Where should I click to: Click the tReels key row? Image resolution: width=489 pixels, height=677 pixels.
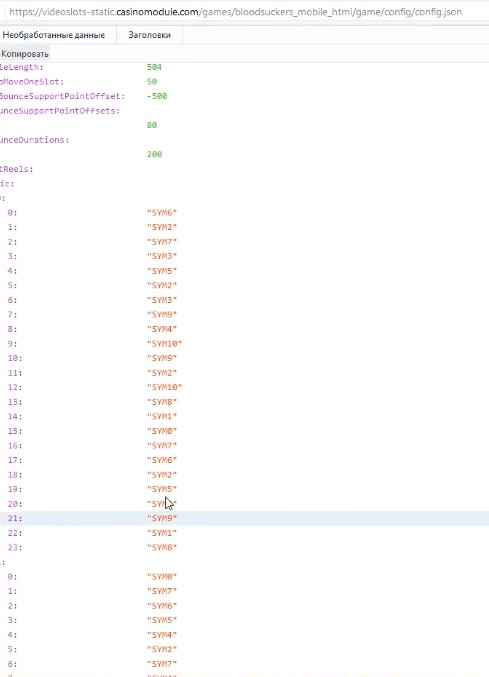click(244, 169)
